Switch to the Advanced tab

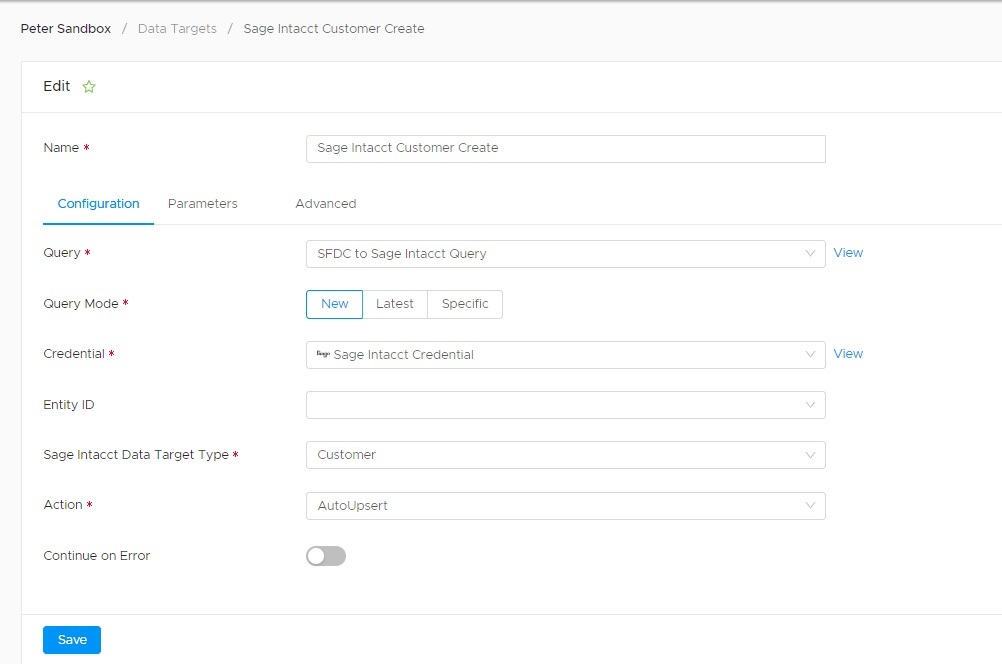pyautogui.click(x=326, y=204)
